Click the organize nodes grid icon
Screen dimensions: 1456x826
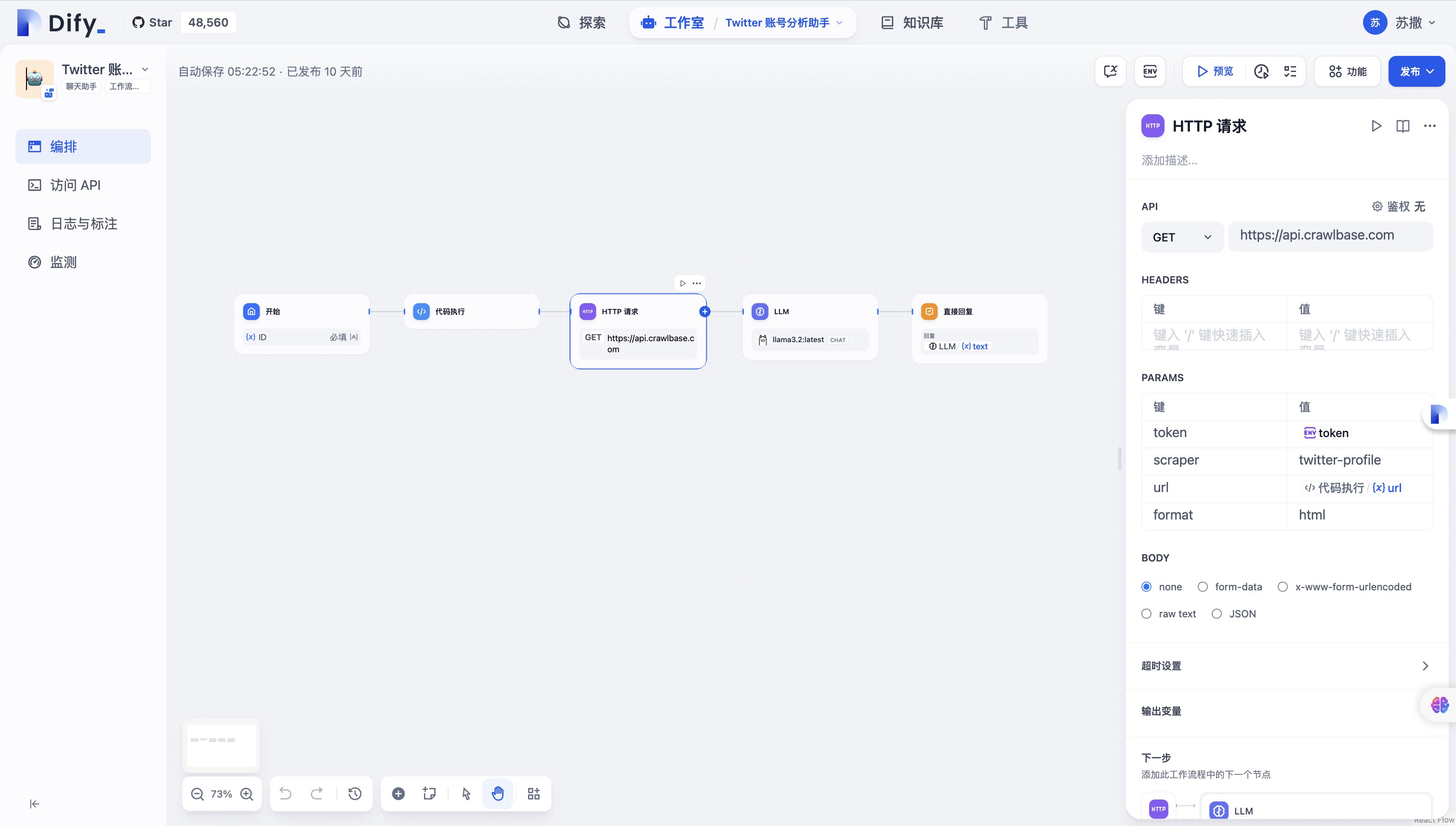click(534, 794)
